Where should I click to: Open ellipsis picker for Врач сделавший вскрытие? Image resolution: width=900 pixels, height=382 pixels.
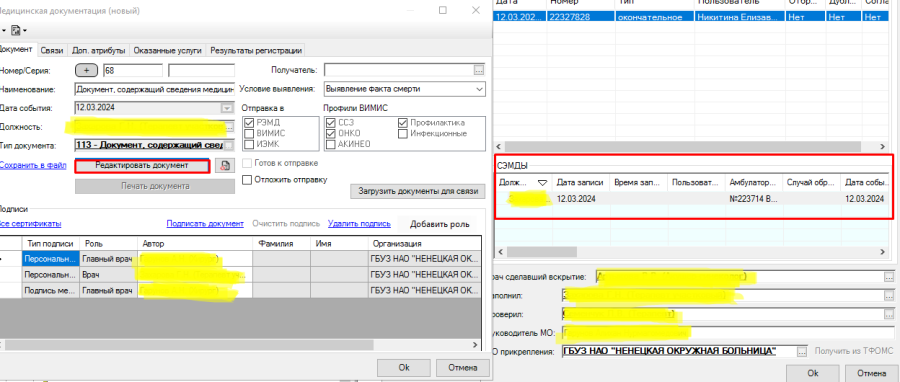click(x=889, y=277)
